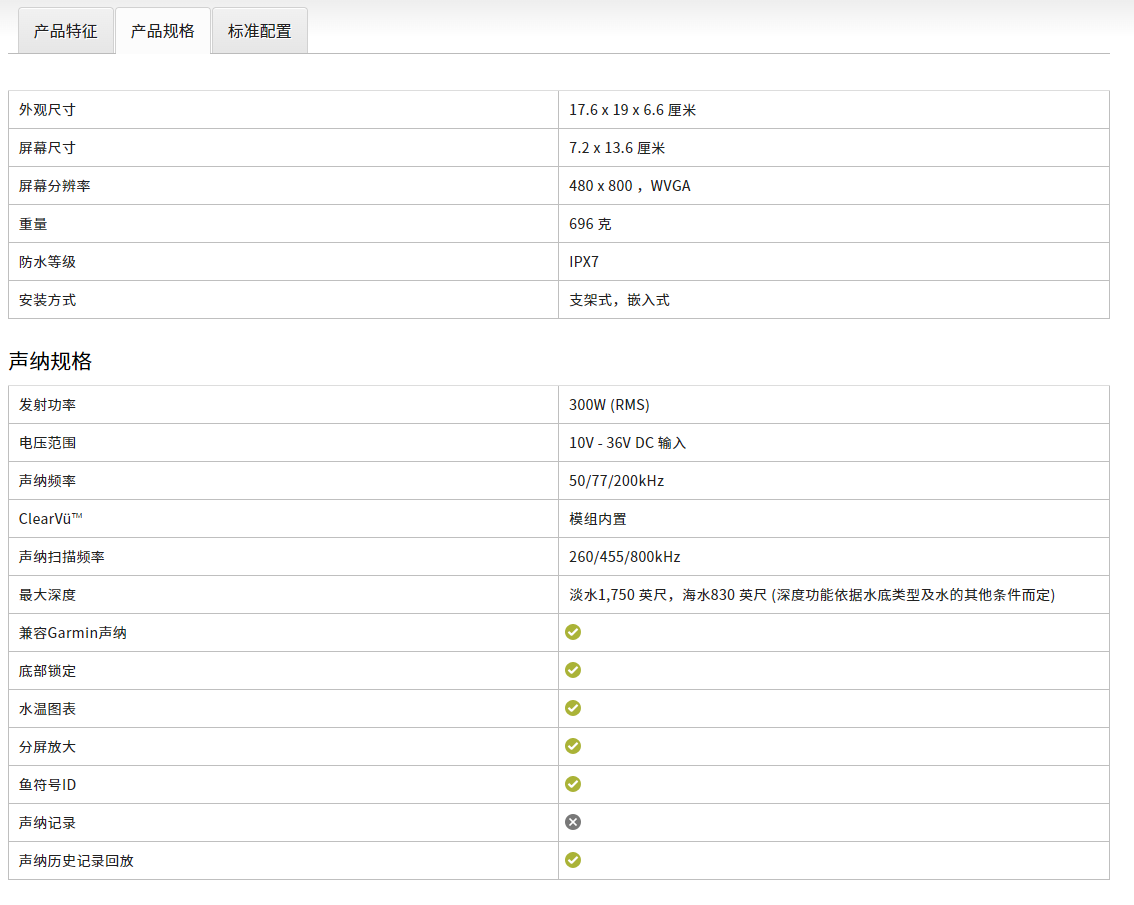The height and width of the screenshot is (905, 1134).
Task: Select the 产品规格 tab
Action: [163, 31]
